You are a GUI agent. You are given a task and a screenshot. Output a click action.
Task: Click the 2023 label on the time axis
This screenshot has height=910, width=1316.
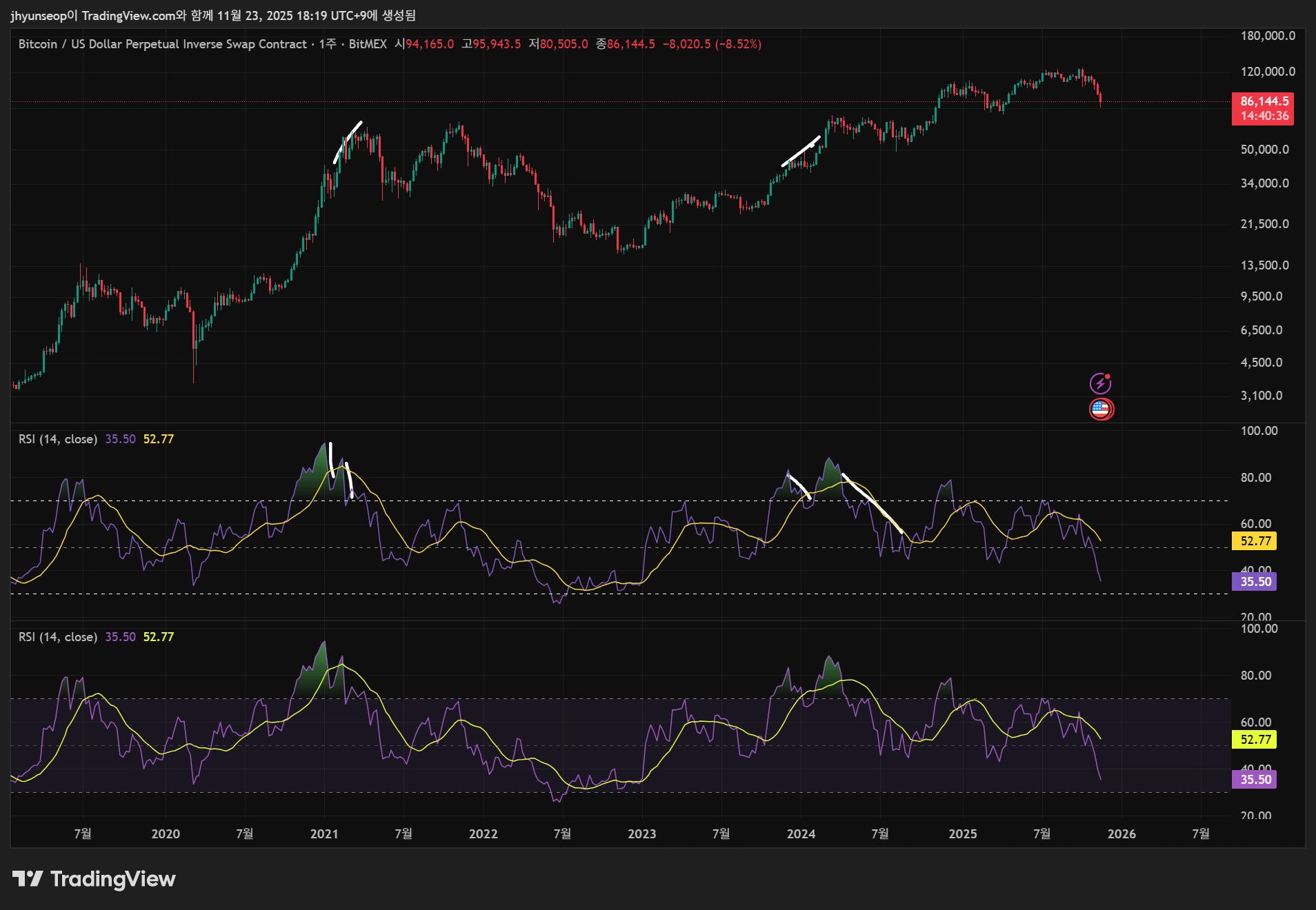pos(642,834)
